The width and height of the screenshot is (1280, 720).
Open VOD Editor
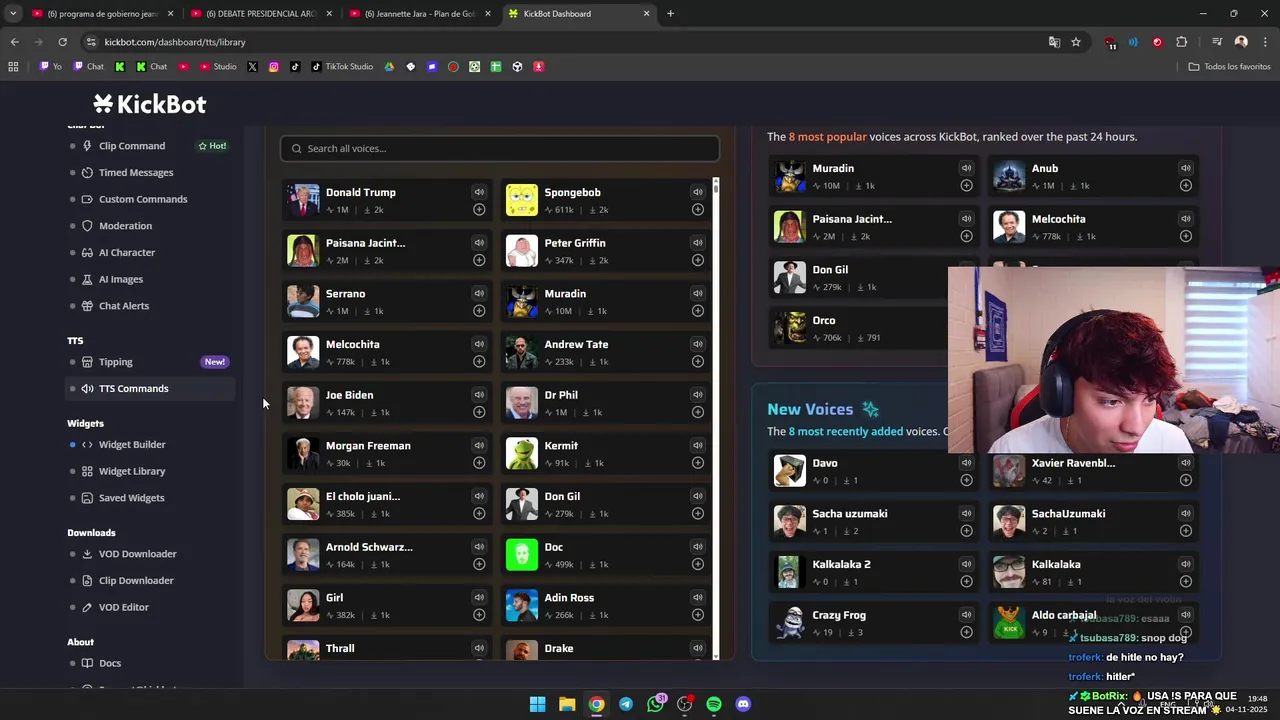[x=123, y=607]
